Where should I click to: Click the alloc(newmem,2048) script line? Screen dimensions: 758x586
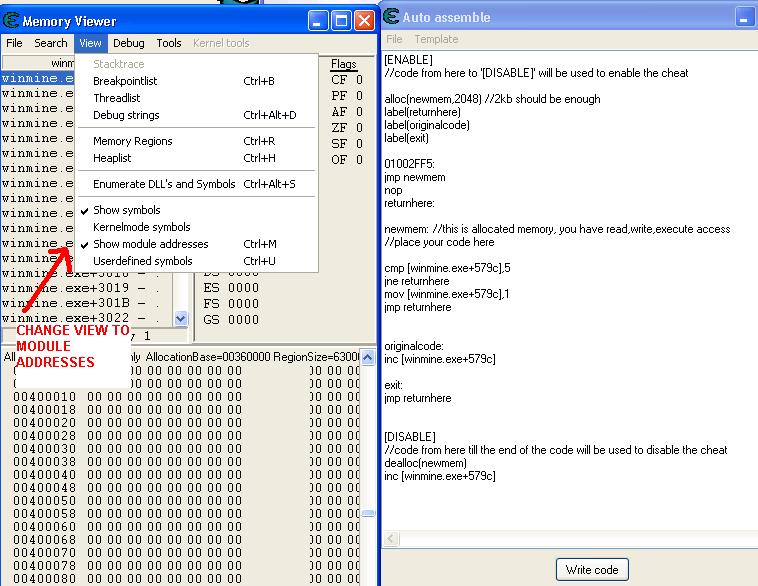(492, 99)
